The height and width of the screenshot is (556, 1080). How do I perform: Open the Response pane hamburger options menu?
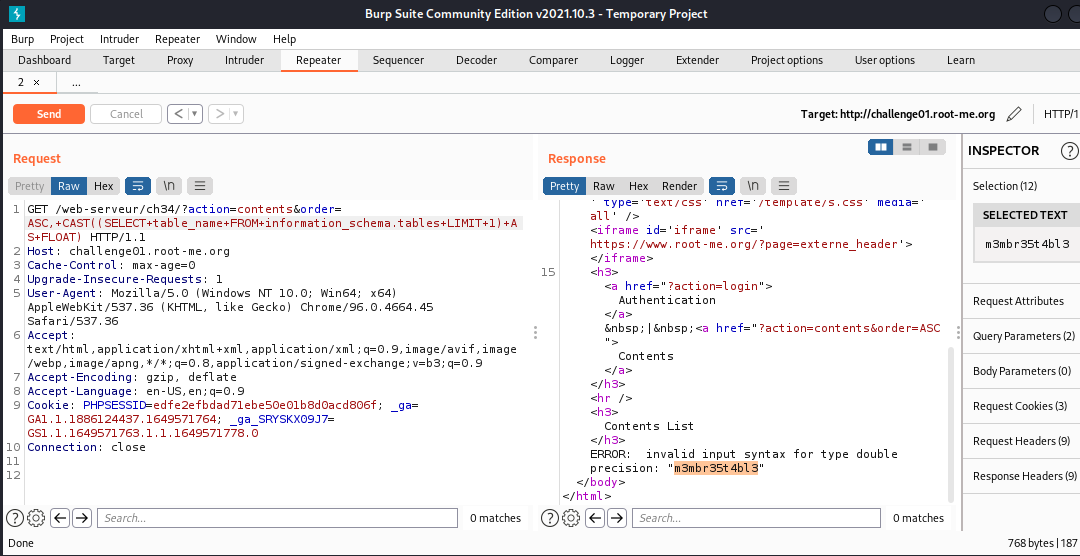(x=784, y=185)
